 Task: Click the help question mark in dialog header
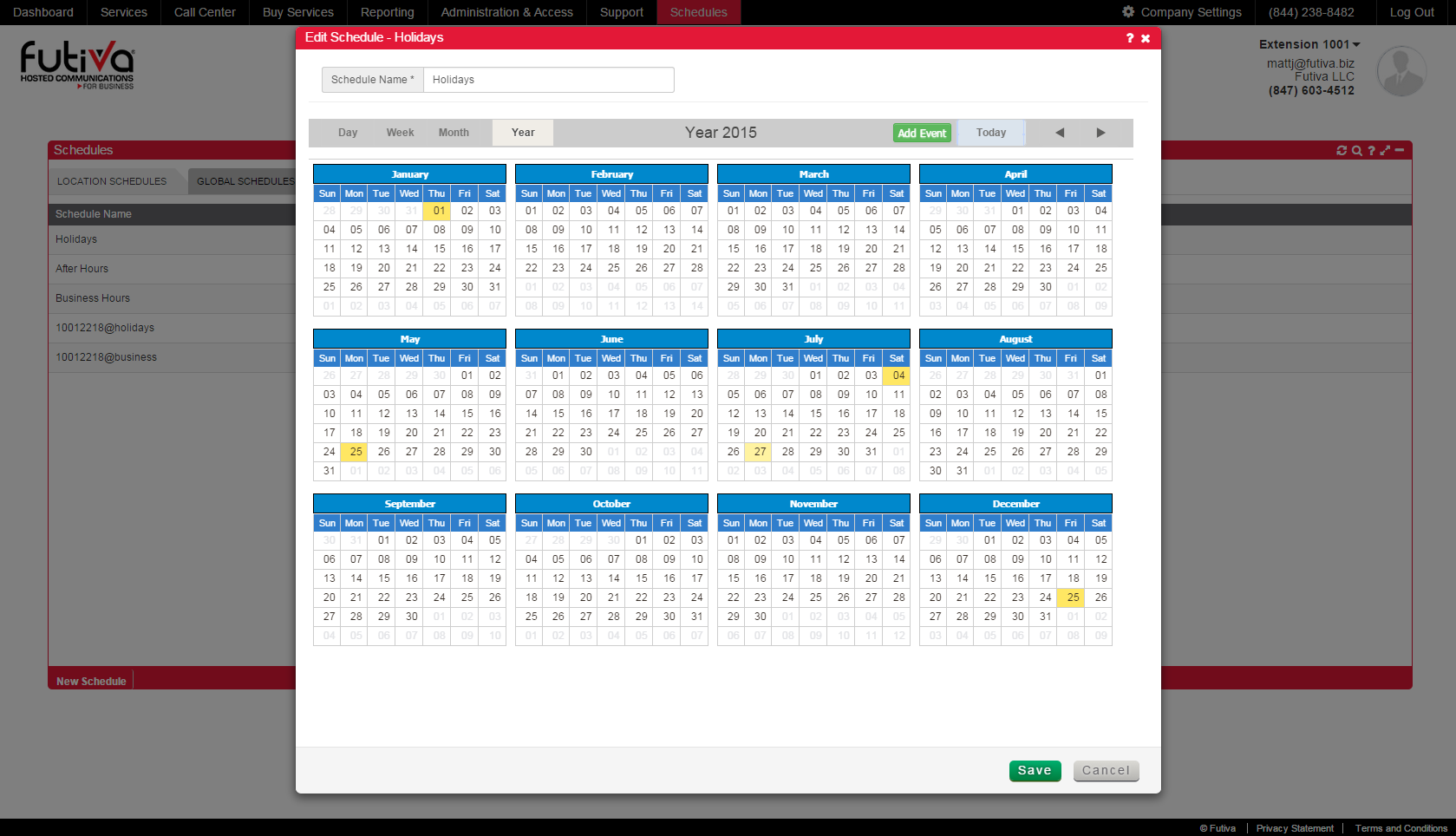[x=1129, y=38]
